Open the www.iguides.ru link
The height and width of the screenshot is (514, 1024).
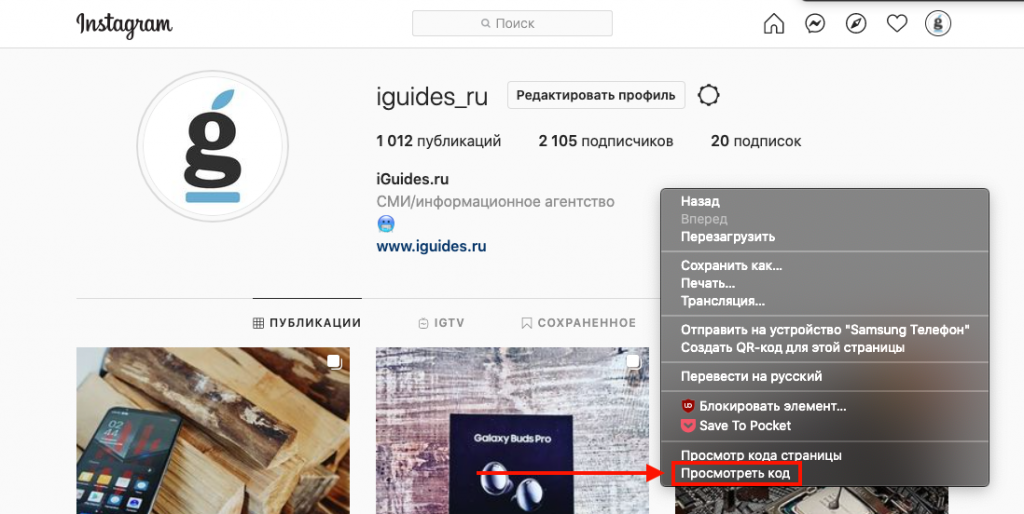click(431, 247)
